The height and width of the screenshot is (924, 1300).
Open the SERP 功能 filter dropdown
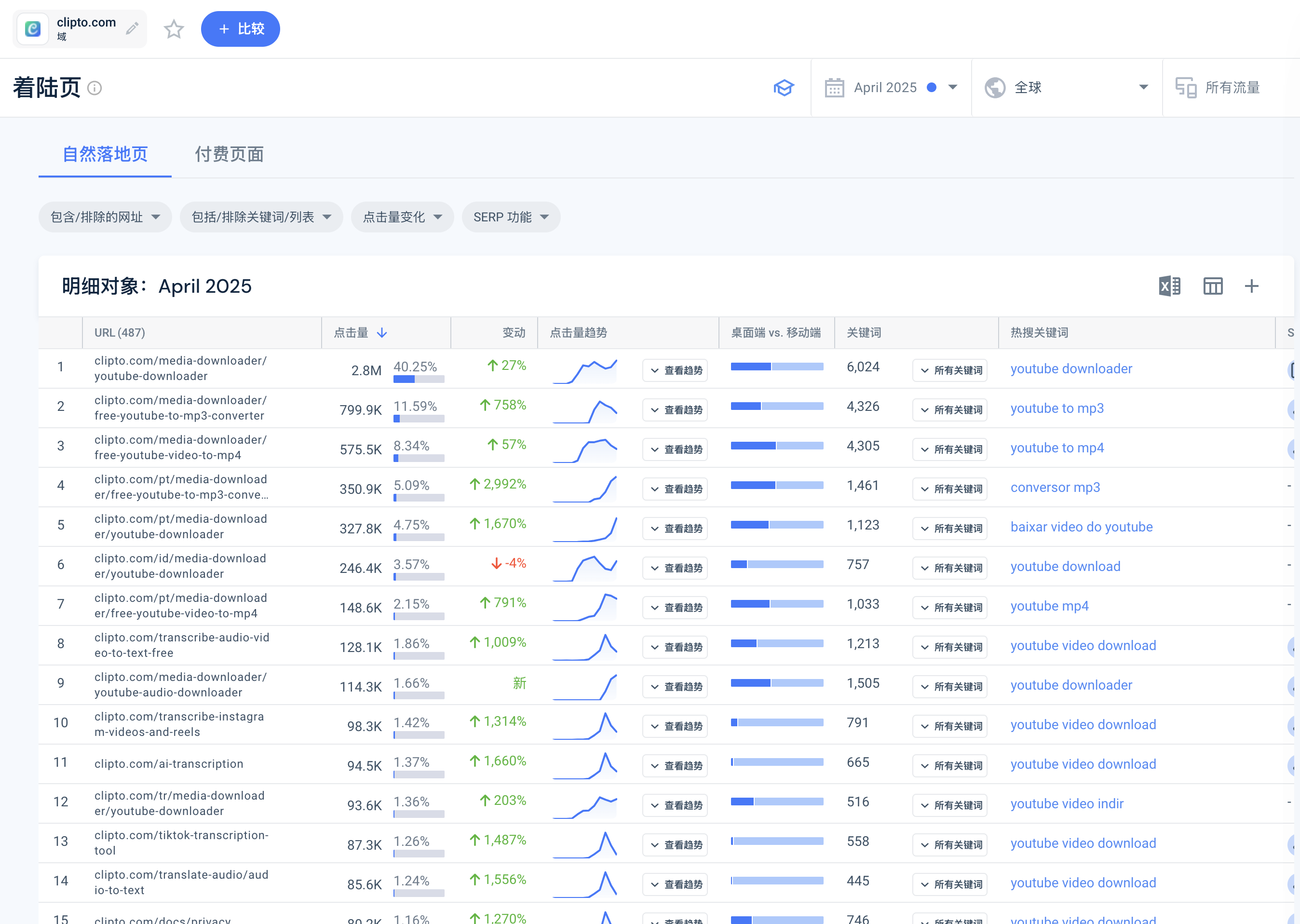(511, 217)
